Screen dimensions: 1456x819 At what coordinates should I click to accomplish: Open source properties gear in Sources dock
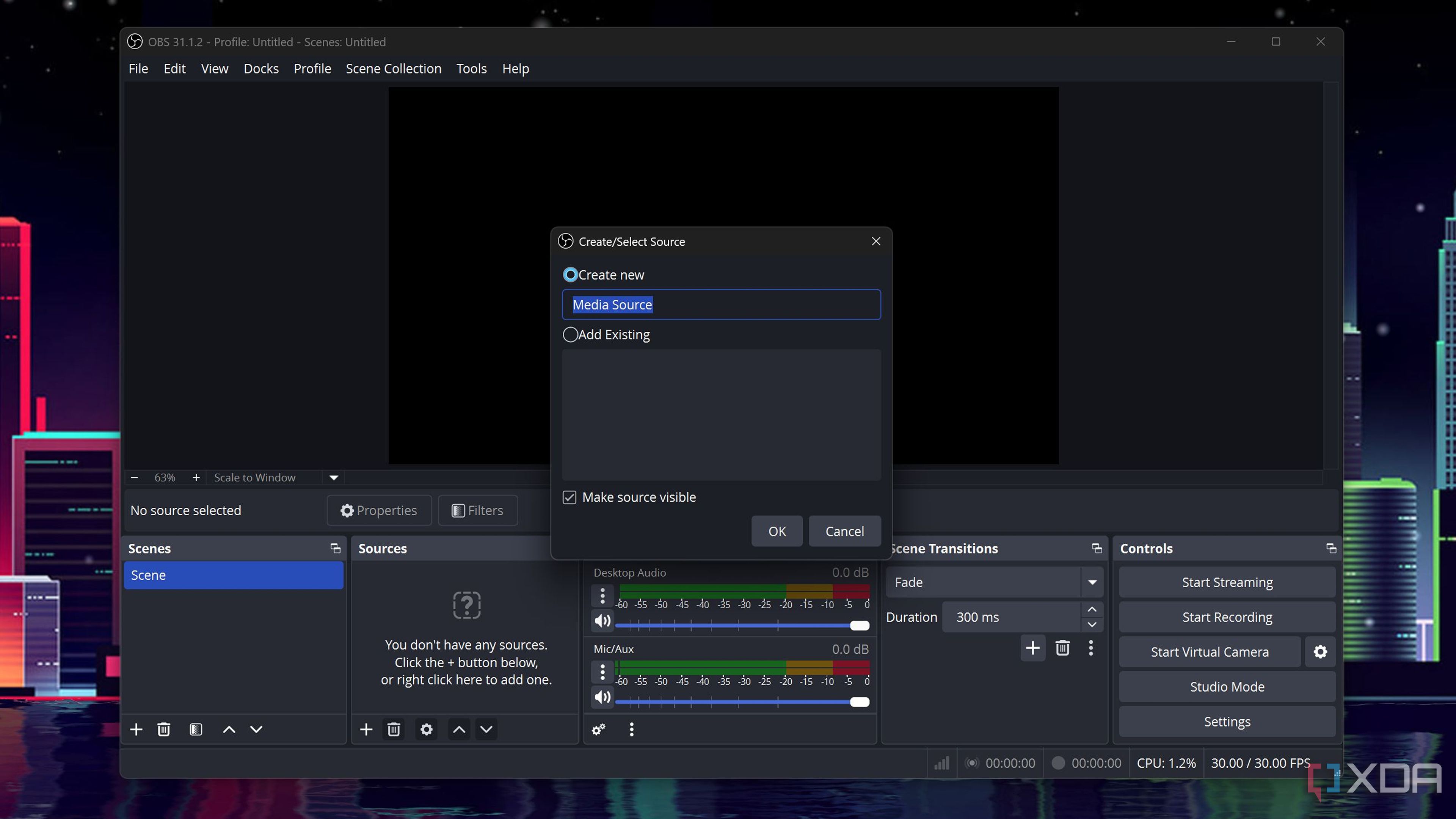click(x=427, y=729)
